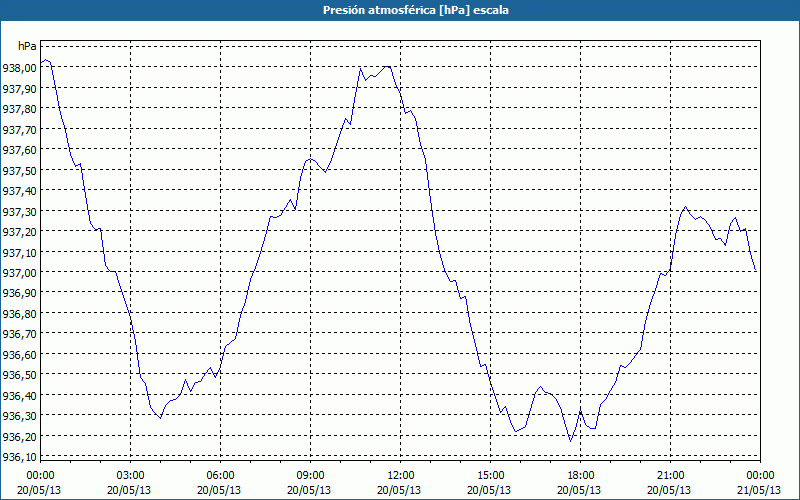Select the 937,20 y-axis value
800x500 pixels.
pyautogui.click(x=19, y=231)
